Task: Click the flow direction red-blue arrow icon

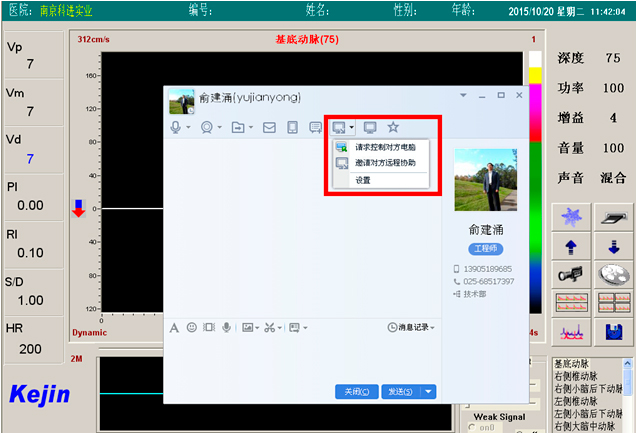Action: click(78, 208)
